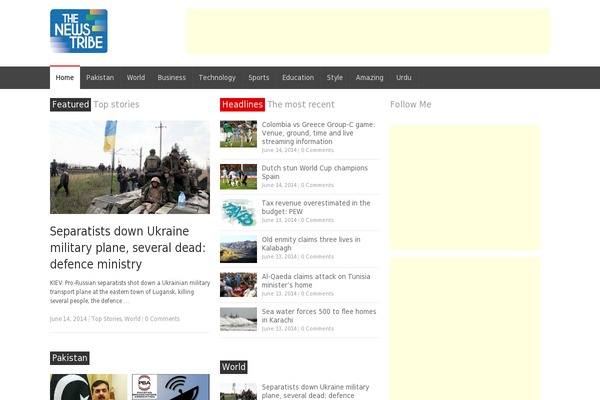
Task: Click Follow Me sidebar heading
Action: [411, 104]
